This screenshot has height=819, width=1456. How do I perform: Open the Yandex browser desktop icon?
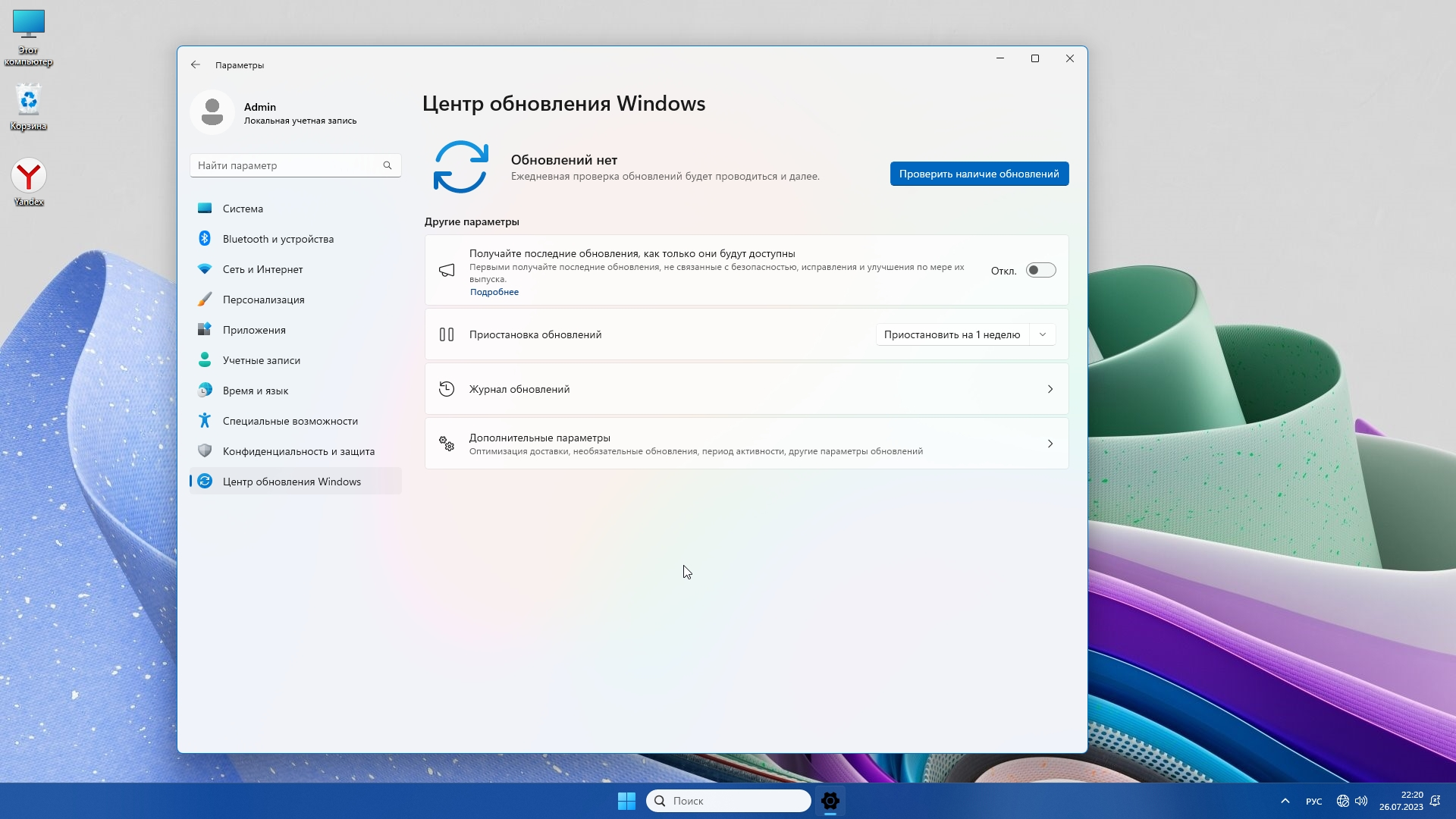(29, 176)
